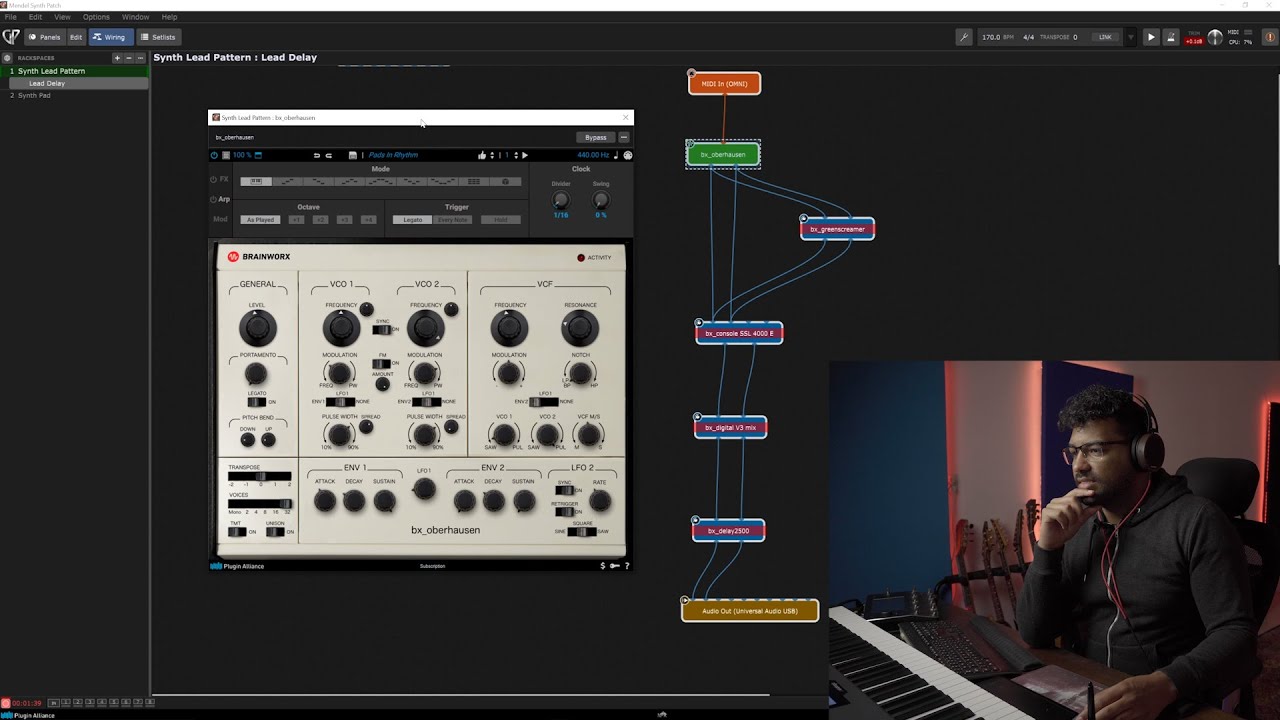
Task: Open the Window menu
Action: pyautogui.click(x=135, y=17)
